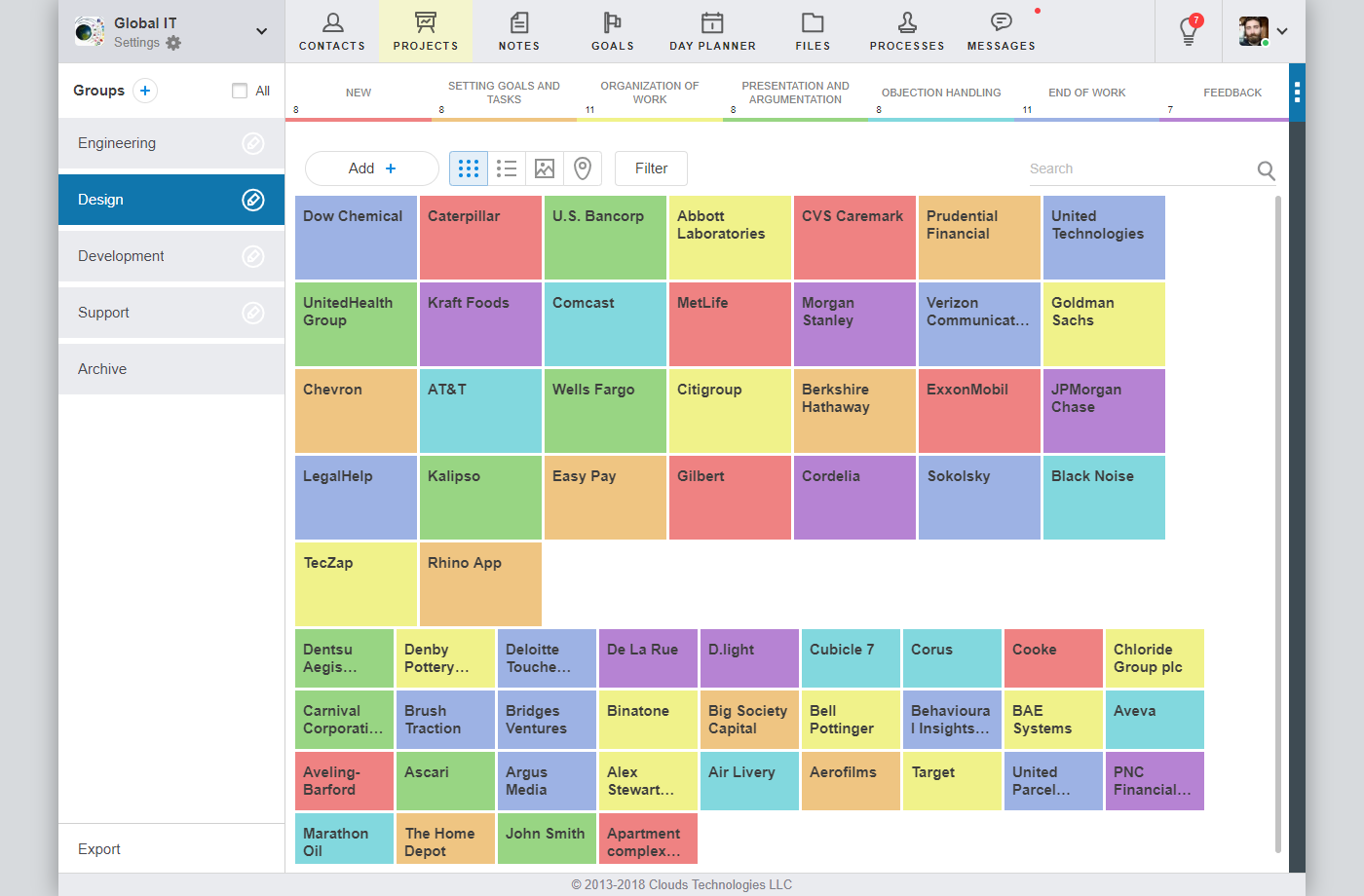Screen dimensions: 1364x896
Task: Open the Goals section
Action: pyautogui.click(x=612, y=31)
